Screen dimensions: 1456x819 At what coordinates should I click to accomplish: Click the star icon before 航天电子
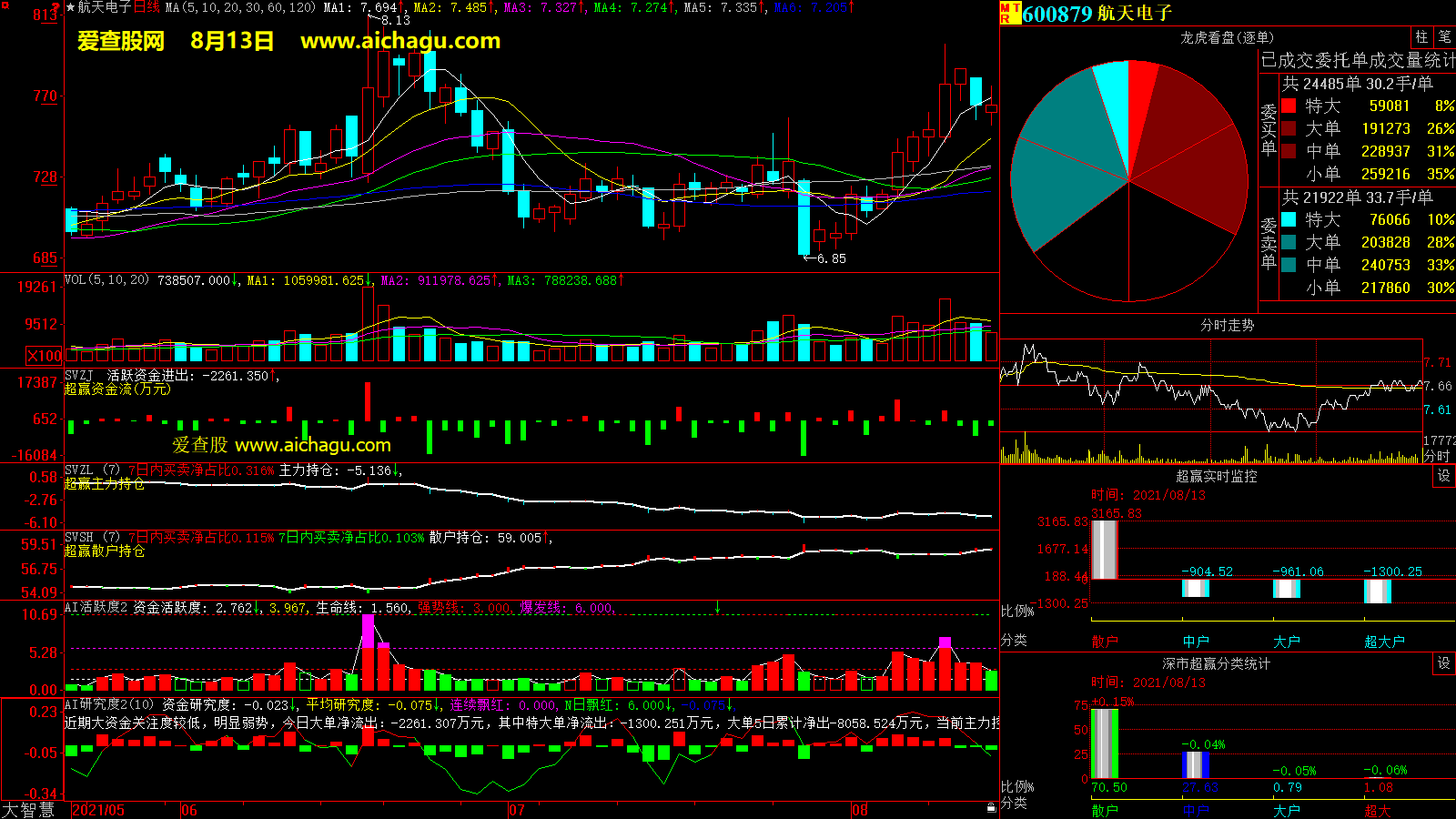point(70,7)
